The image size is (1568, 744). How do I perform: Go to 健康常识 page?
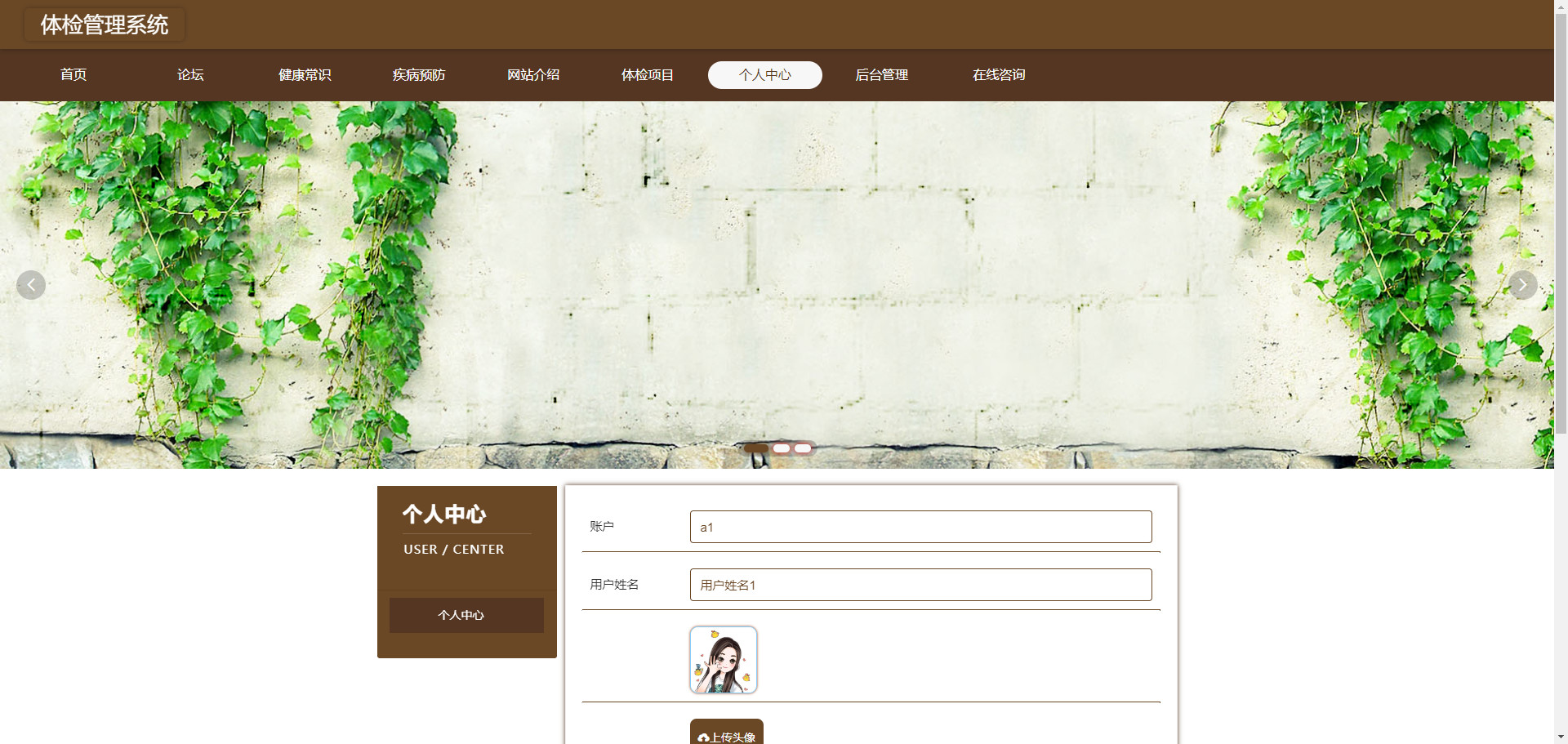point(305,75)
